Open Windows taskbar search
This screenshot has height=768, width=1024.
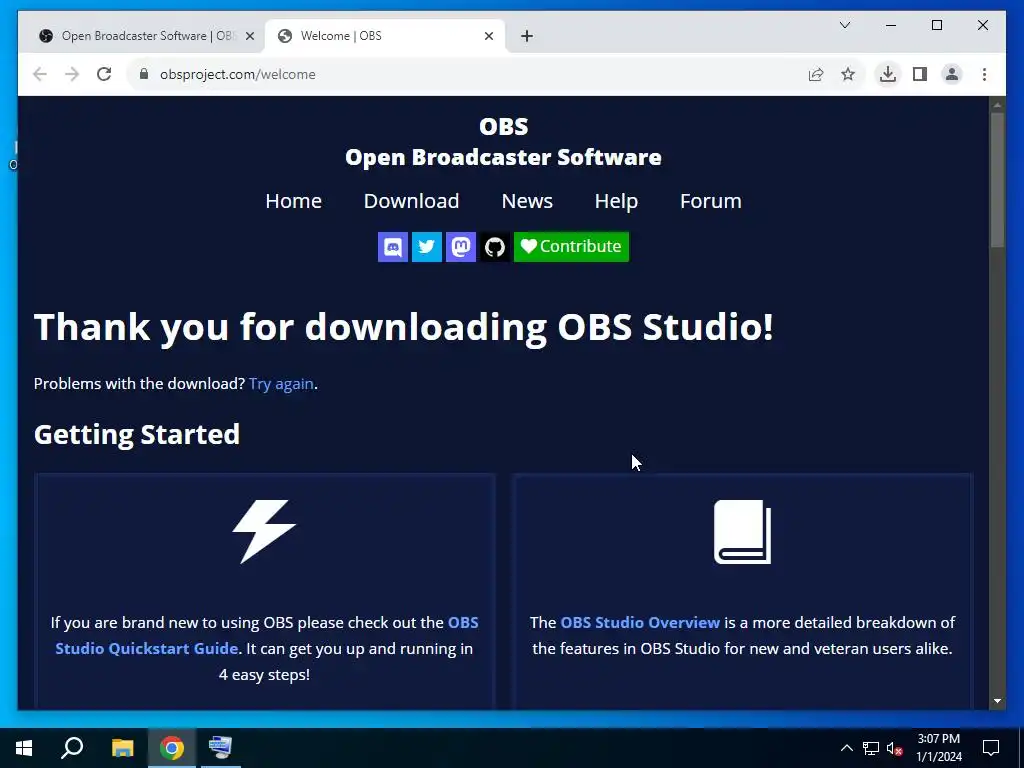[x=72, y=748]
